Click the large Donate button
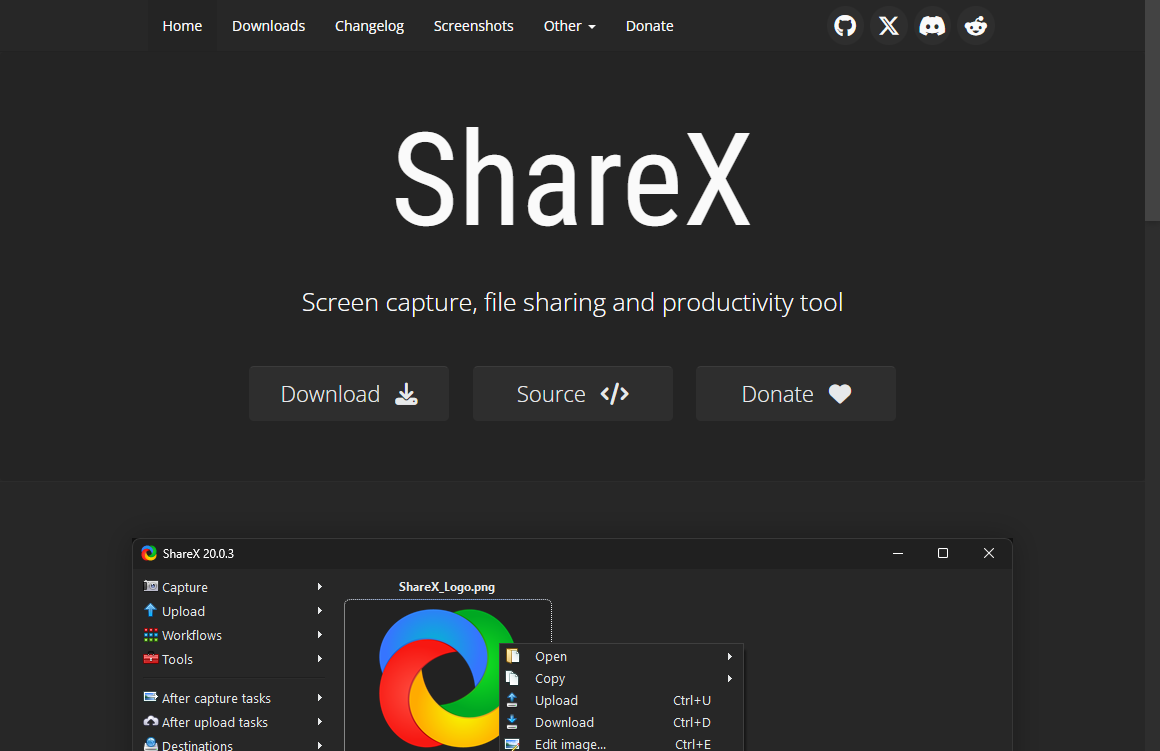Viewport: 1160px width, 751px height. pyautogui.click(x=796, y=394)
